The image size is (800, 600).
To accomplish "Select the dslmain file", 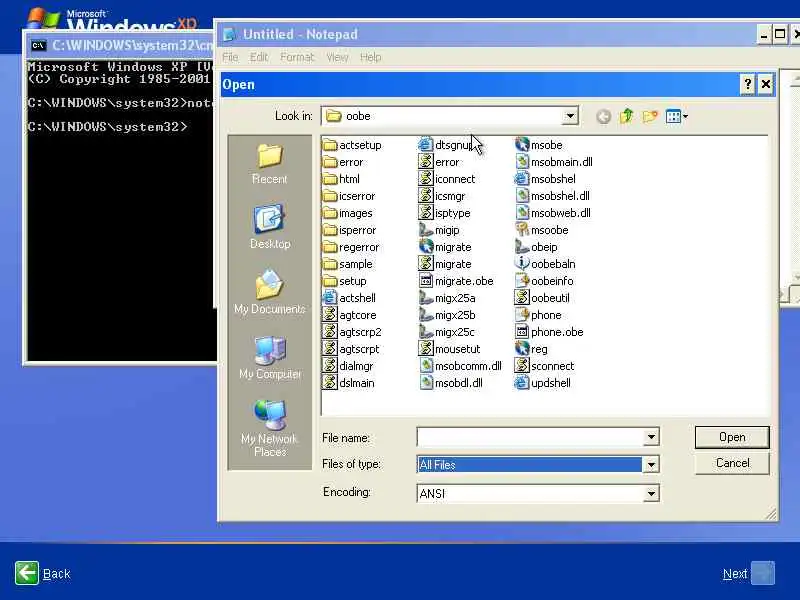I will tap(349, 383).
